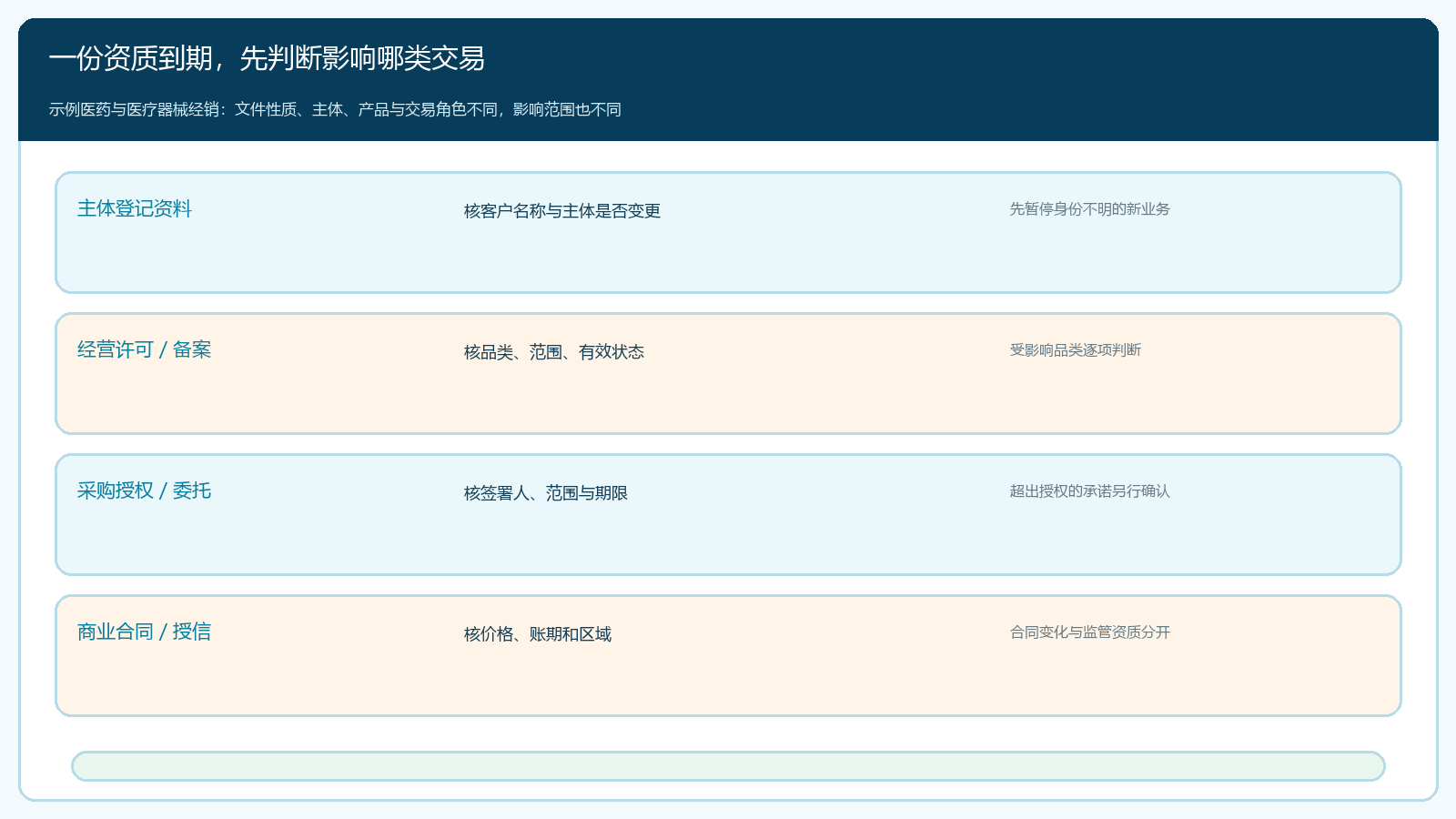Select the 商业合同 / 授信 heading

click(144, 632)
